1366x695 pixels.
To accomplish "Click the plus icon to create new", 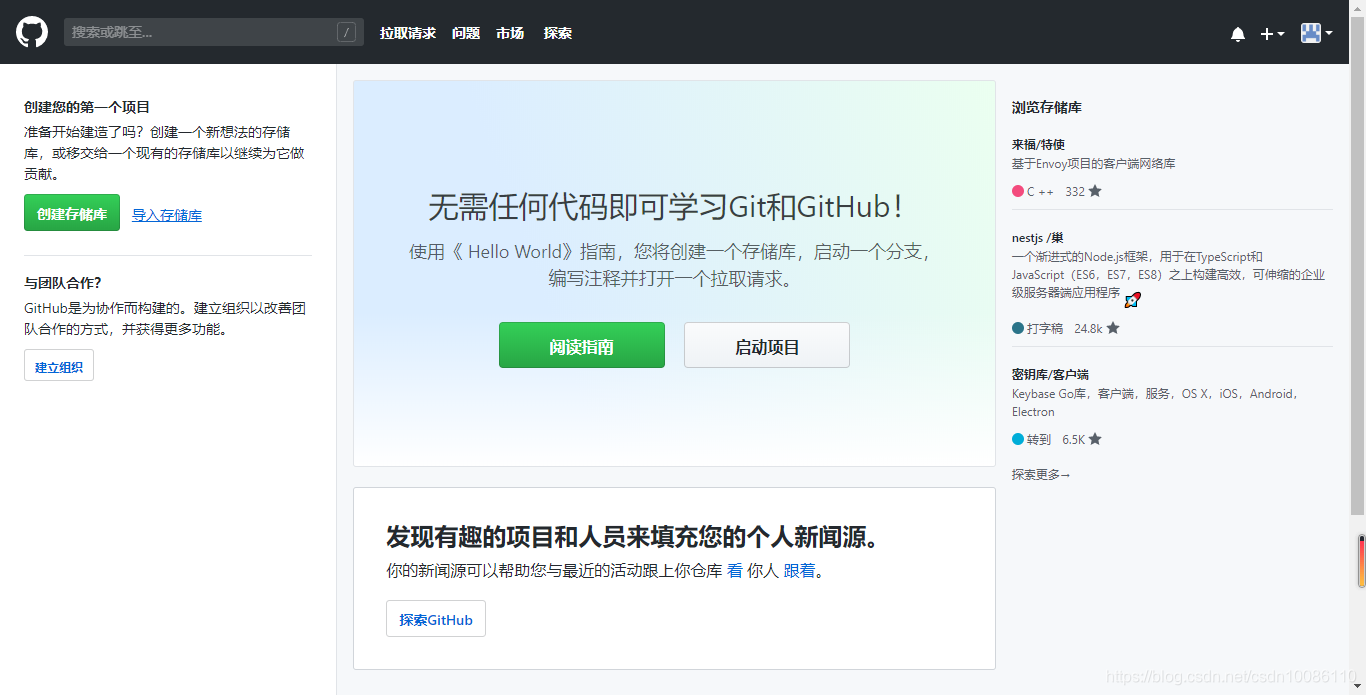I will click(x=1266, y=33).
